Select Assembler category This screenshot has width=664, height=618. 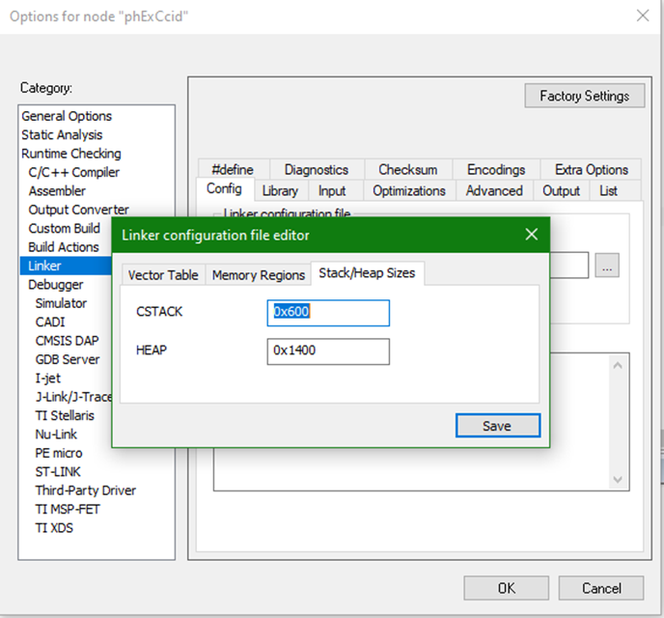(57, 191)
